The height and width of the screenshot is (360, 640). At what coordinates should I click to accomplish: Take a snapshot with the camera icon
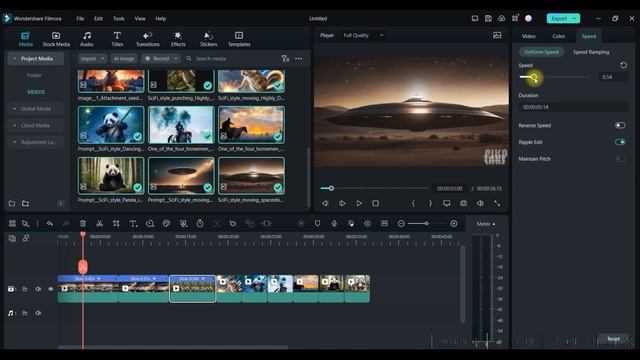(x=463, y=203)
